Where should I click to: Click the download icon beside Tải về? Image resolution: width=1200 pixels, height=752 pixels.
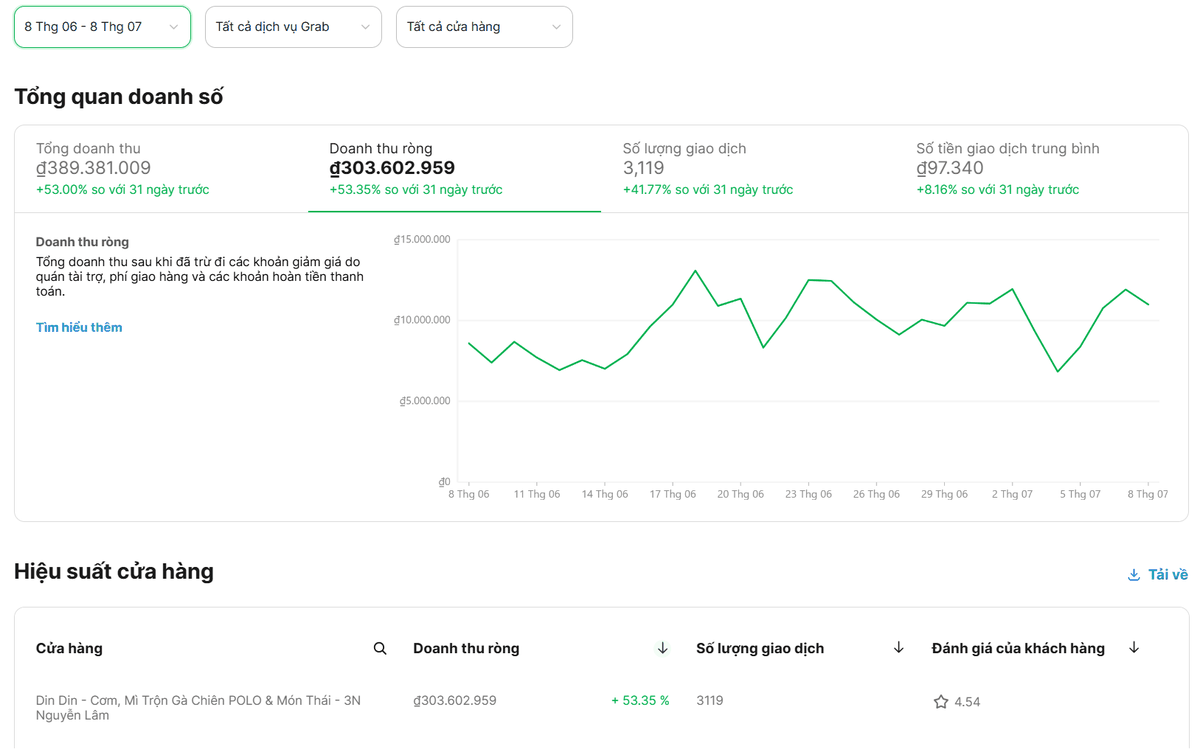point(1134,575)
